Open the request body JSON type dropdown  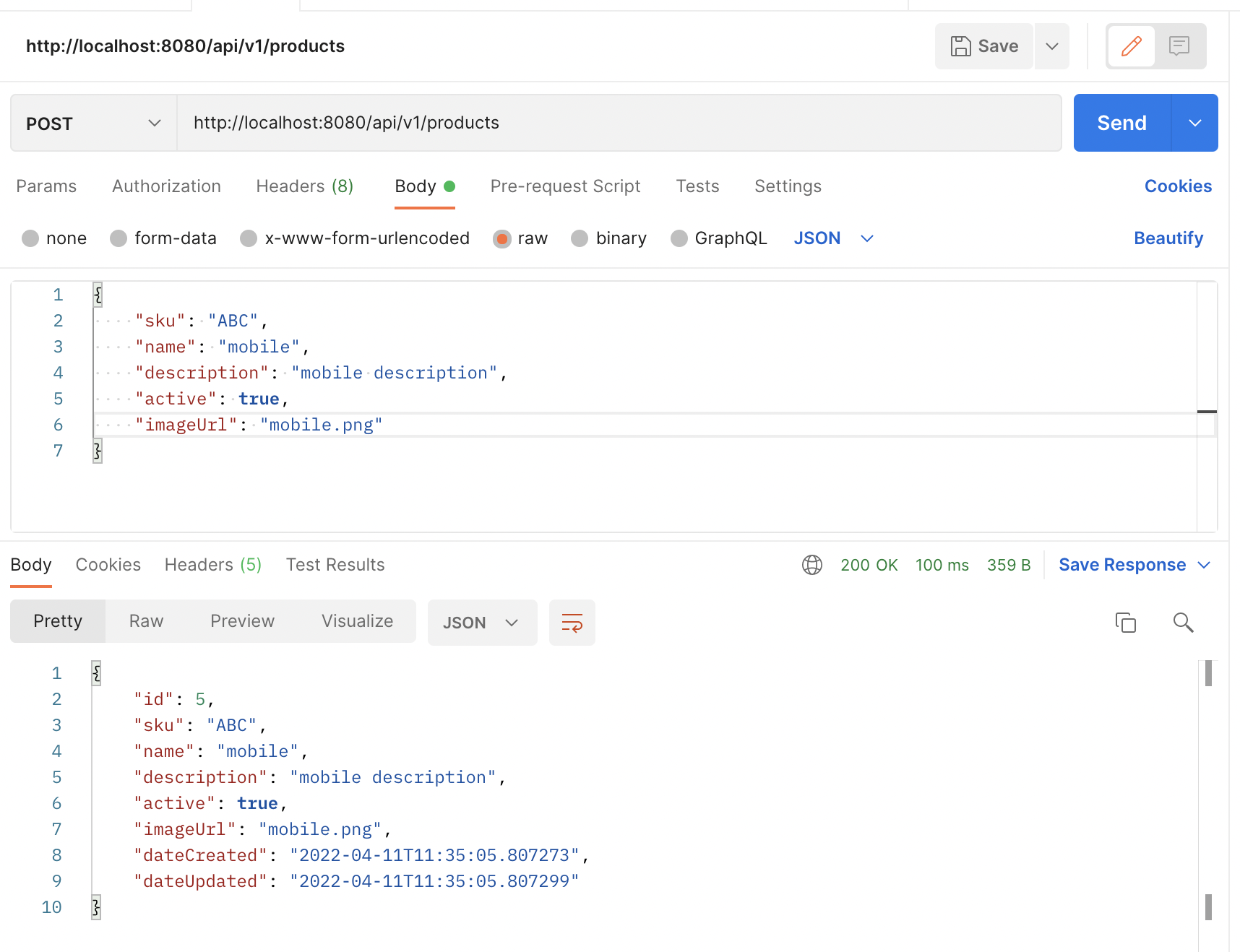834,238
